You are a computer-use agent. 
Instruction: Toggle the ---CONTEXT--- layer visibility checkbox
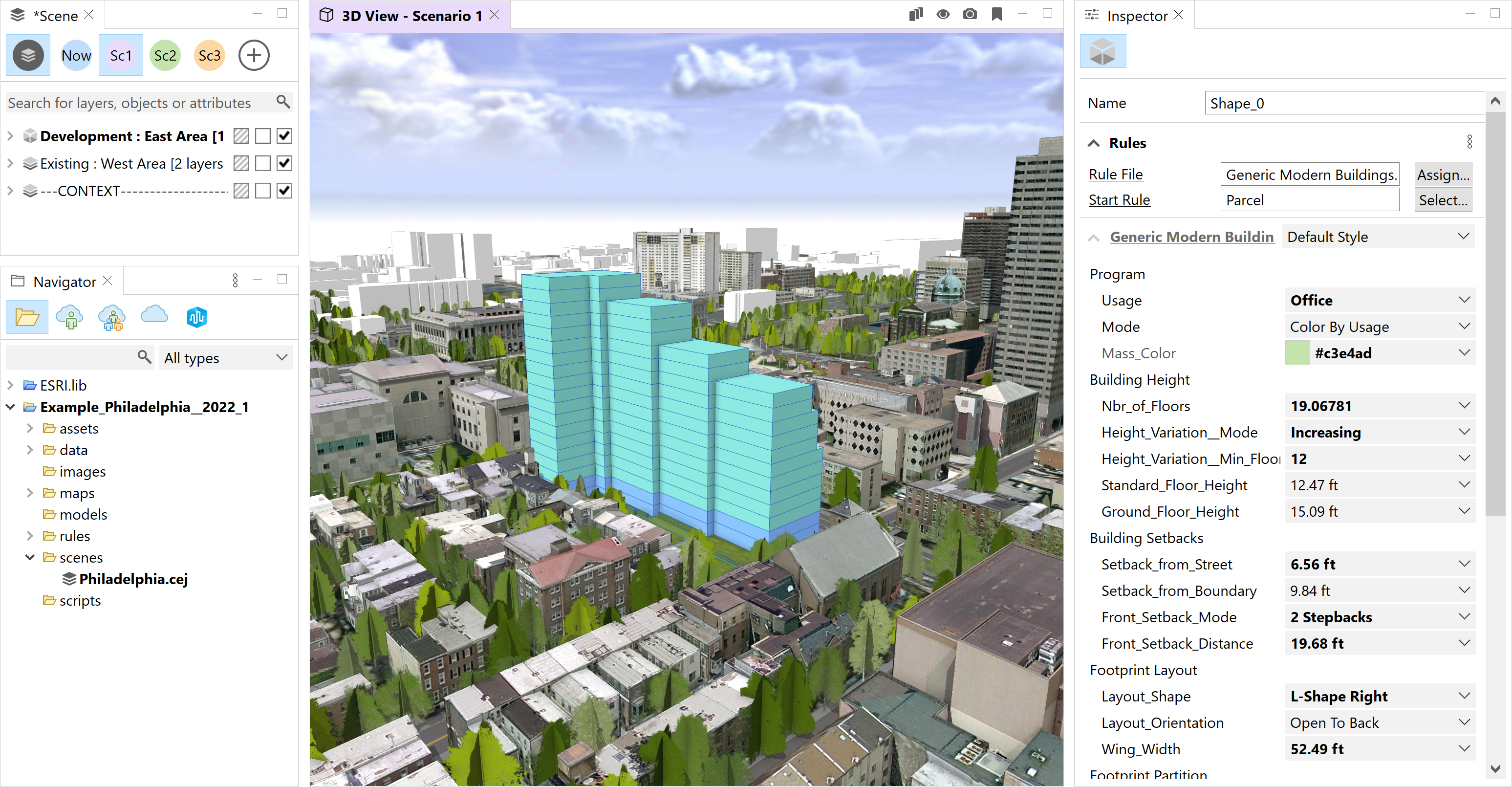285,191
